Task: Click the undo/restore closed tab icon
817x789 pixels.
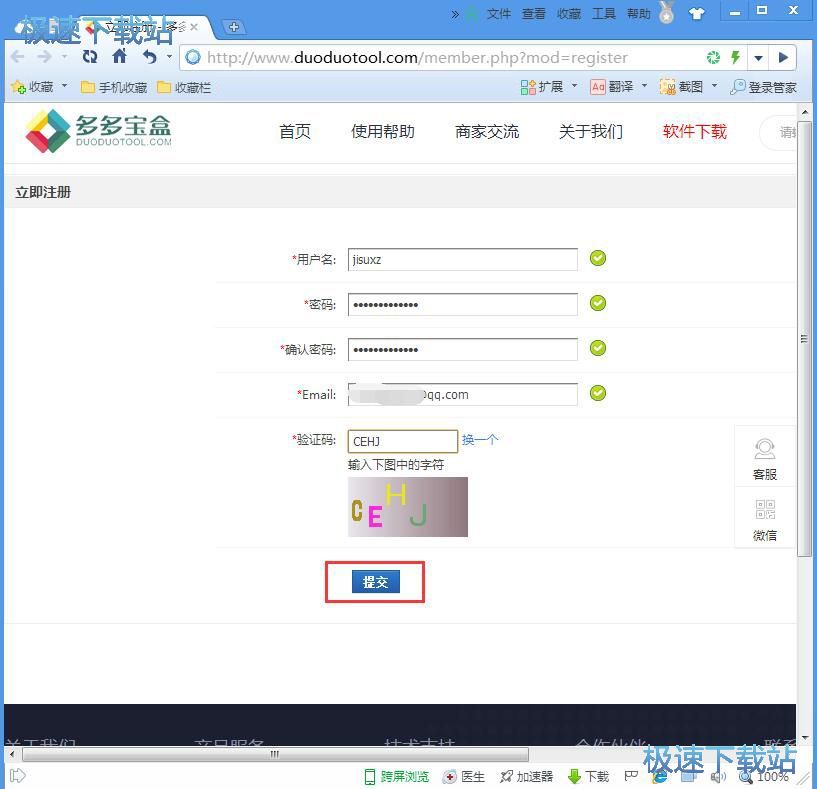Action: (150, 56)
